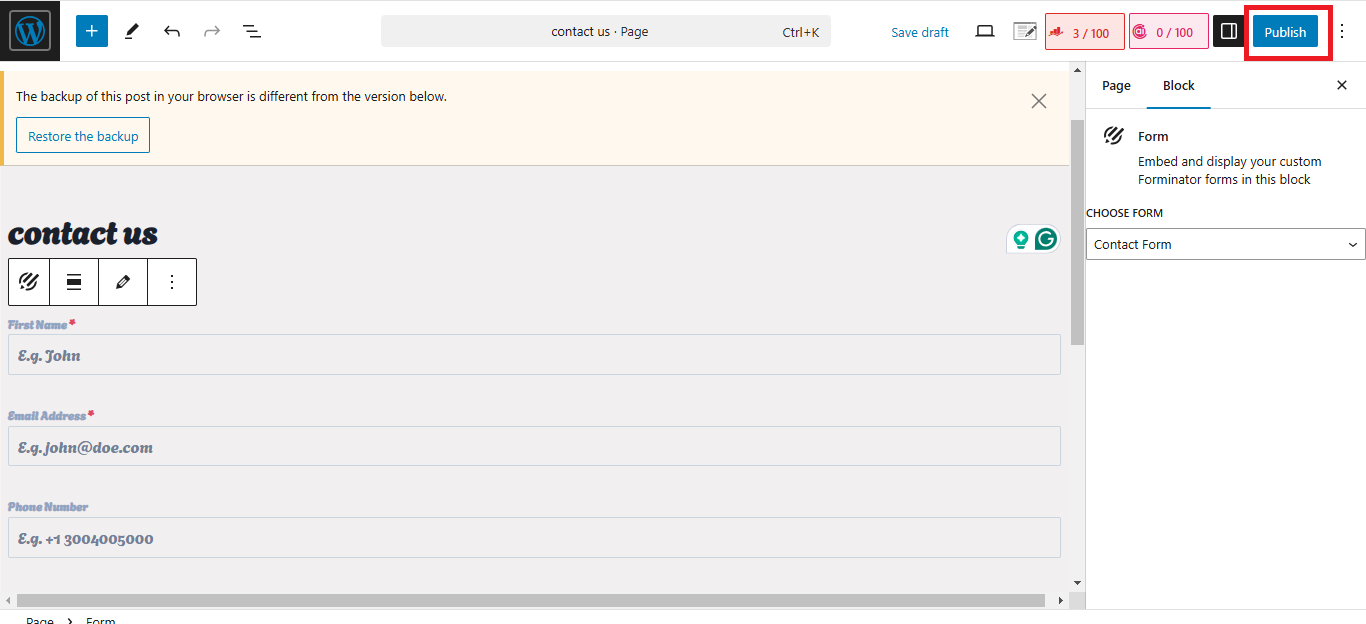Close the settings sidebar
Image resolution: width=1366 pixels, height=624 pixels.
pyautogui.click(x=1342, y=86)
